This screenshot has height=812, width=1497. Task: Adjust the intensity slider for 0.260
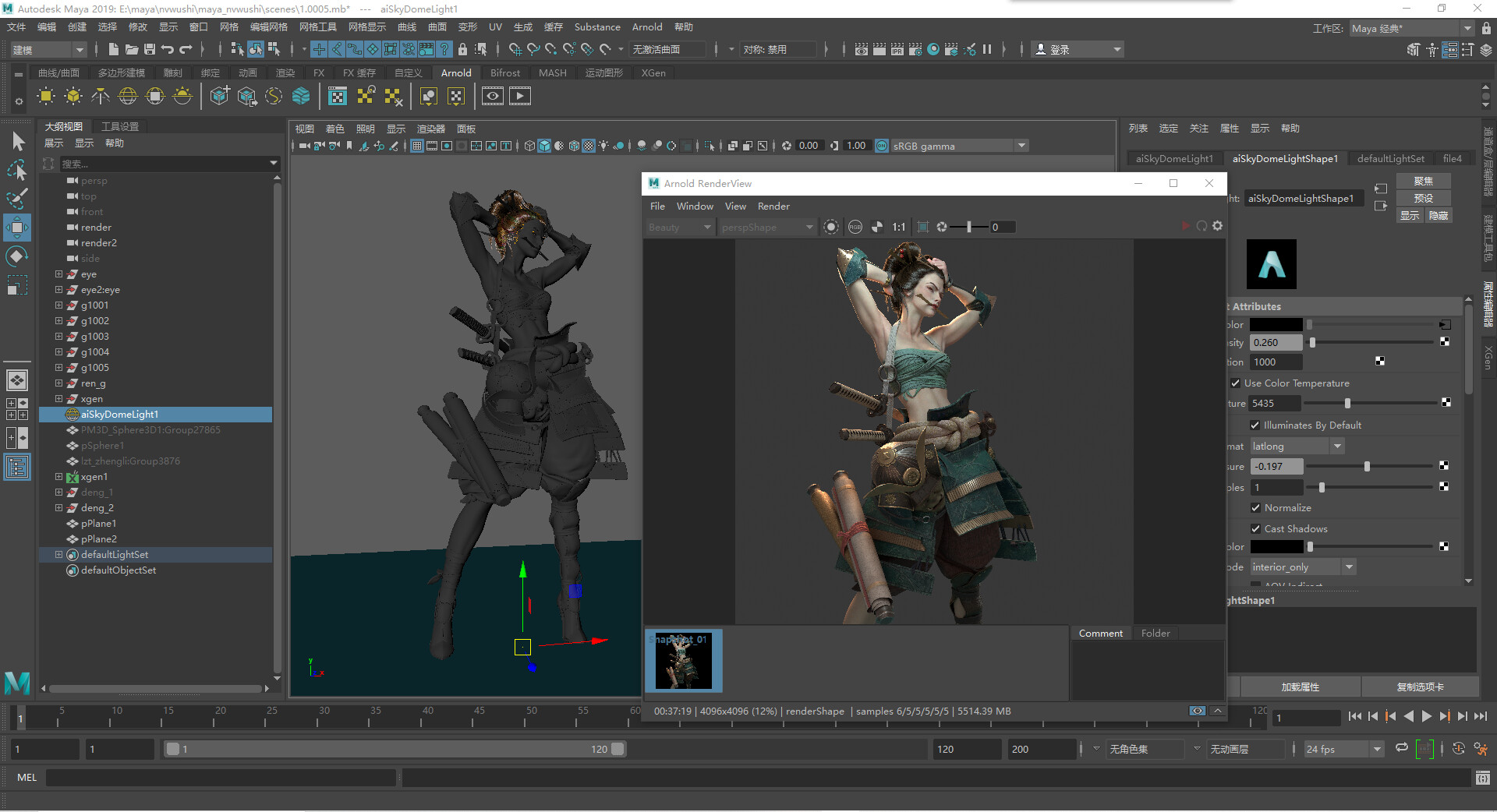click(x=1312, y=342)
